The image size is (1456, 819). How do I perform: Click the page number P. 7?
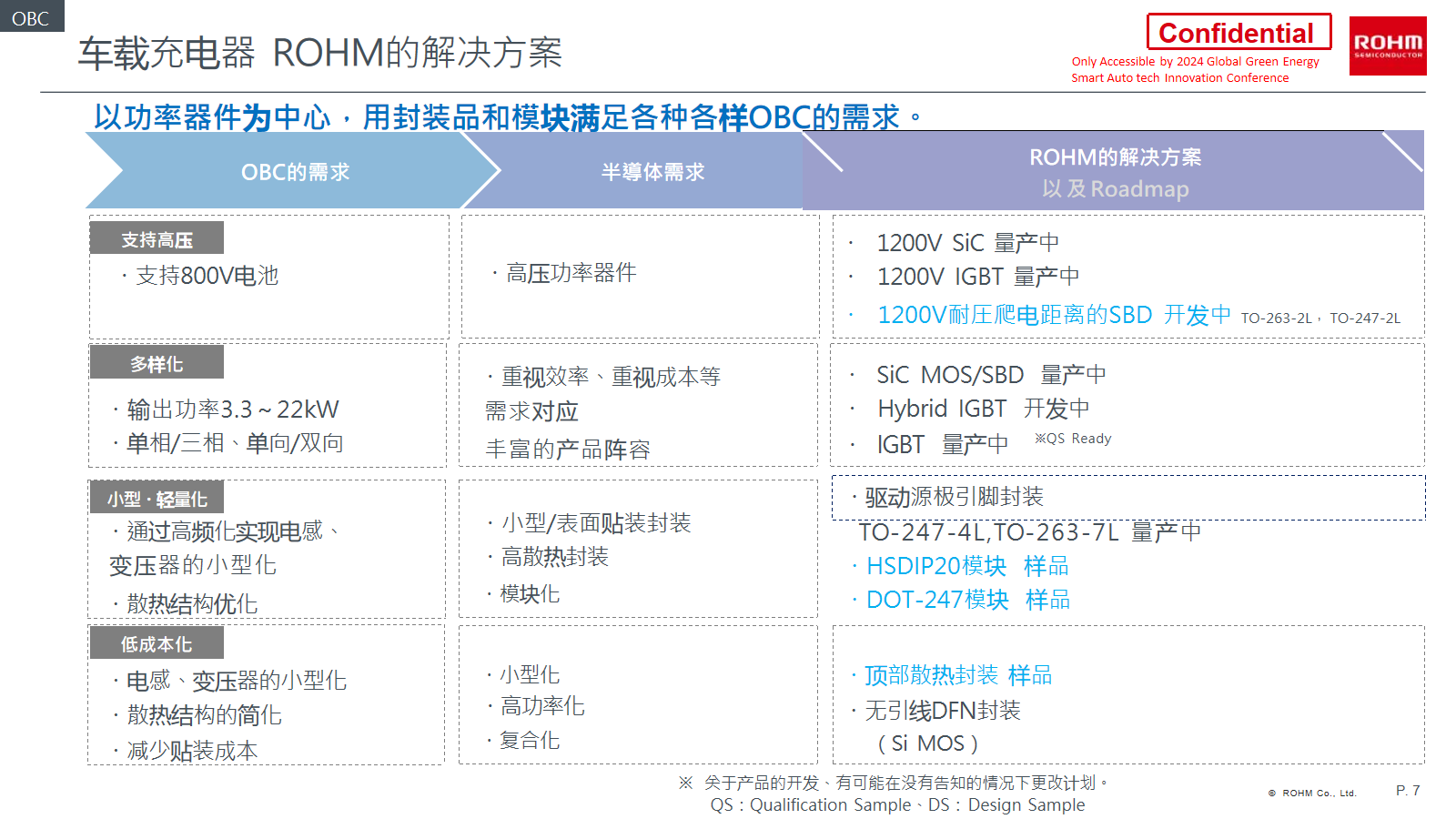click(1408, 791)
